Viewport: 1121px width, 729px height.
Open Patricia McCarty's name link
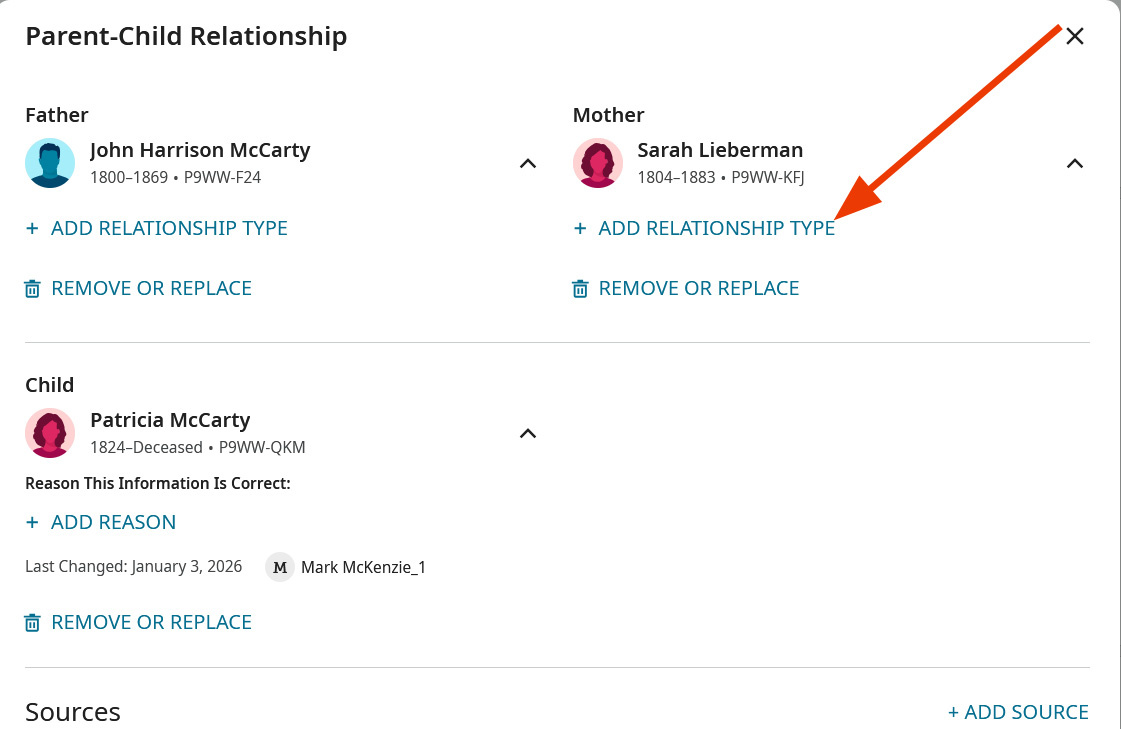click(170, 420)
